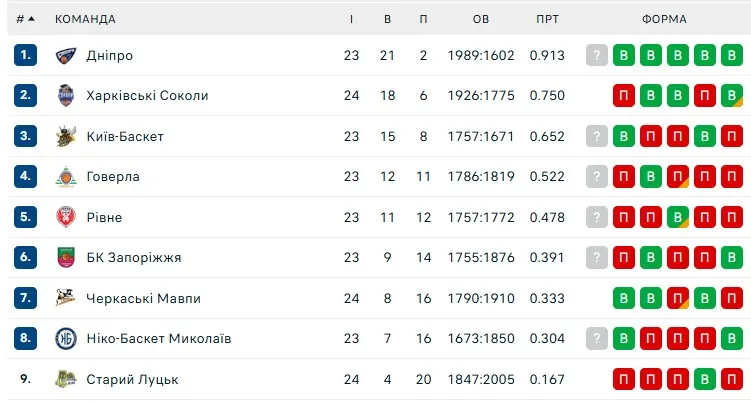Click Черкаські Мавпи's first green В form badge
The height and width of the screenshot is (403, 751).
(624, 298)
